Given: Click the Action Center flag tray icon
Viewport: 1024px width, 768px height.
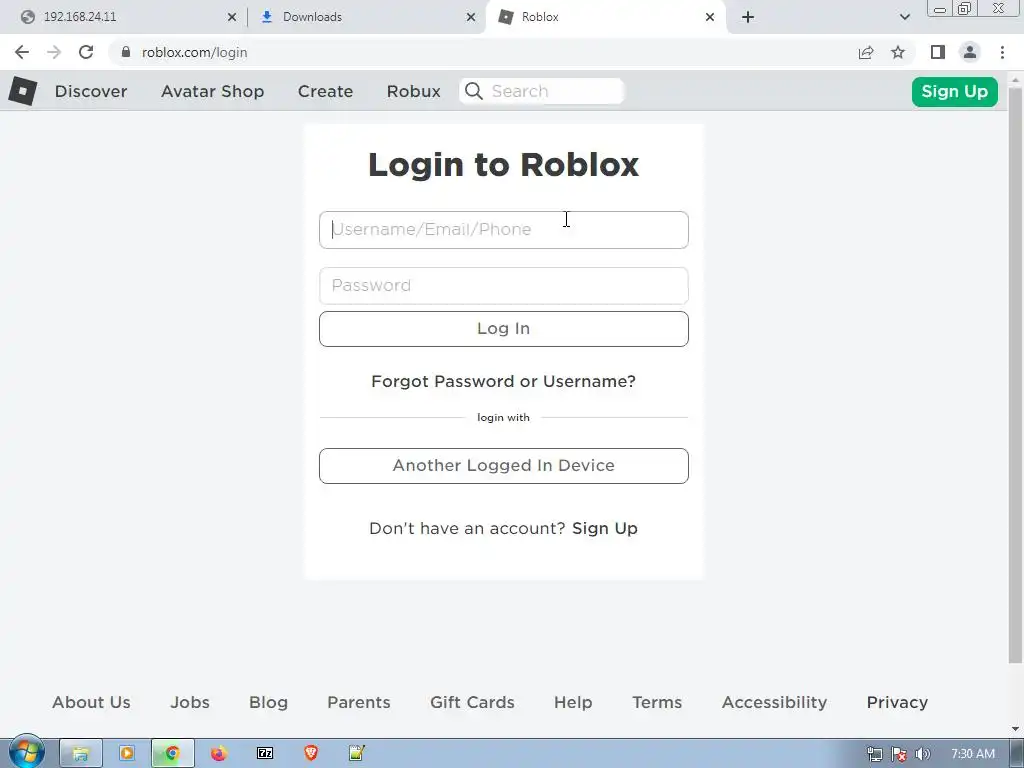Looking at the screenshot, I should pos(899,754).
